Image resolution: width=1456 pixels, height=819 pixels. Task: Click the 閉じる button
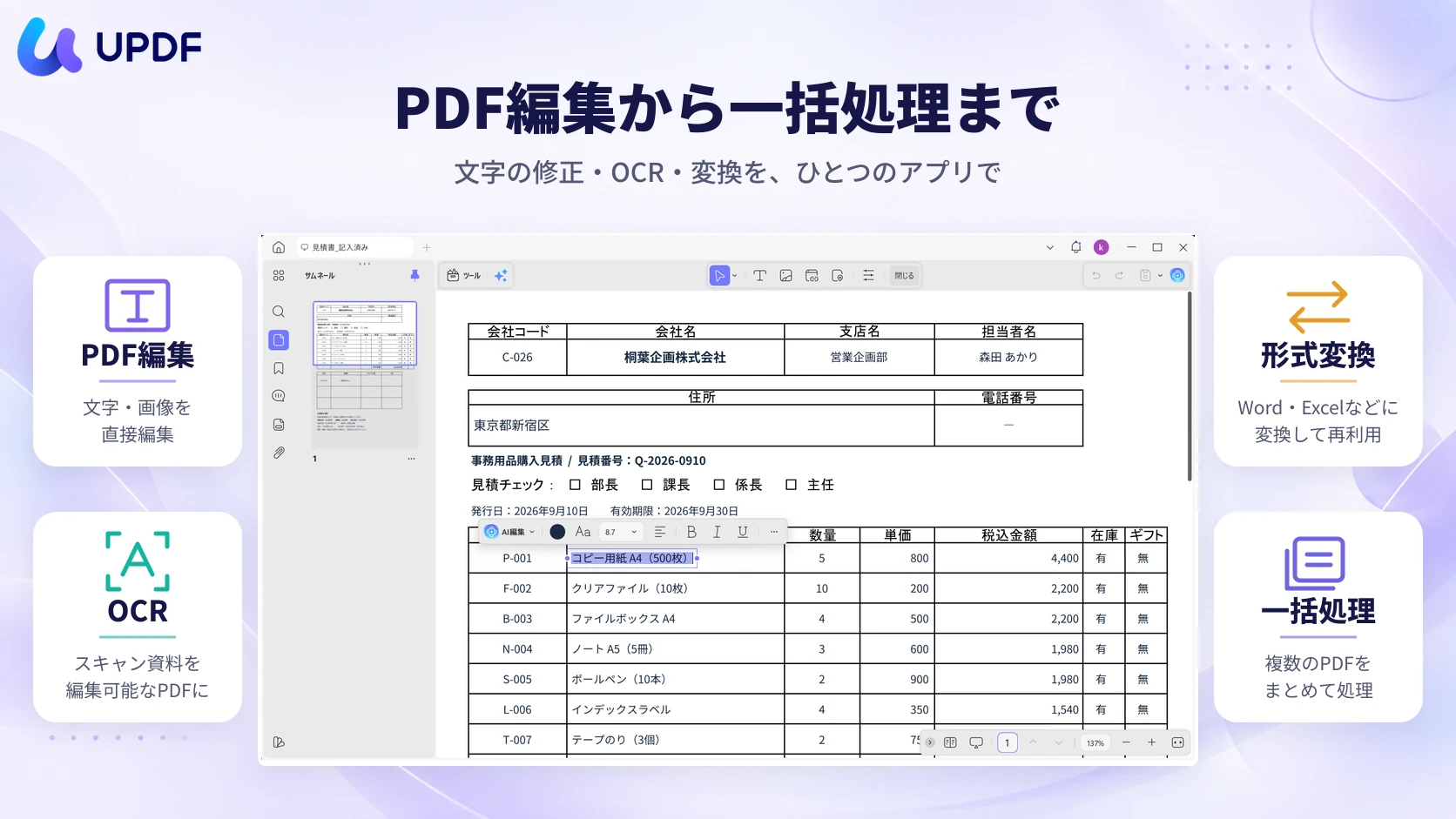pos(904,276)
